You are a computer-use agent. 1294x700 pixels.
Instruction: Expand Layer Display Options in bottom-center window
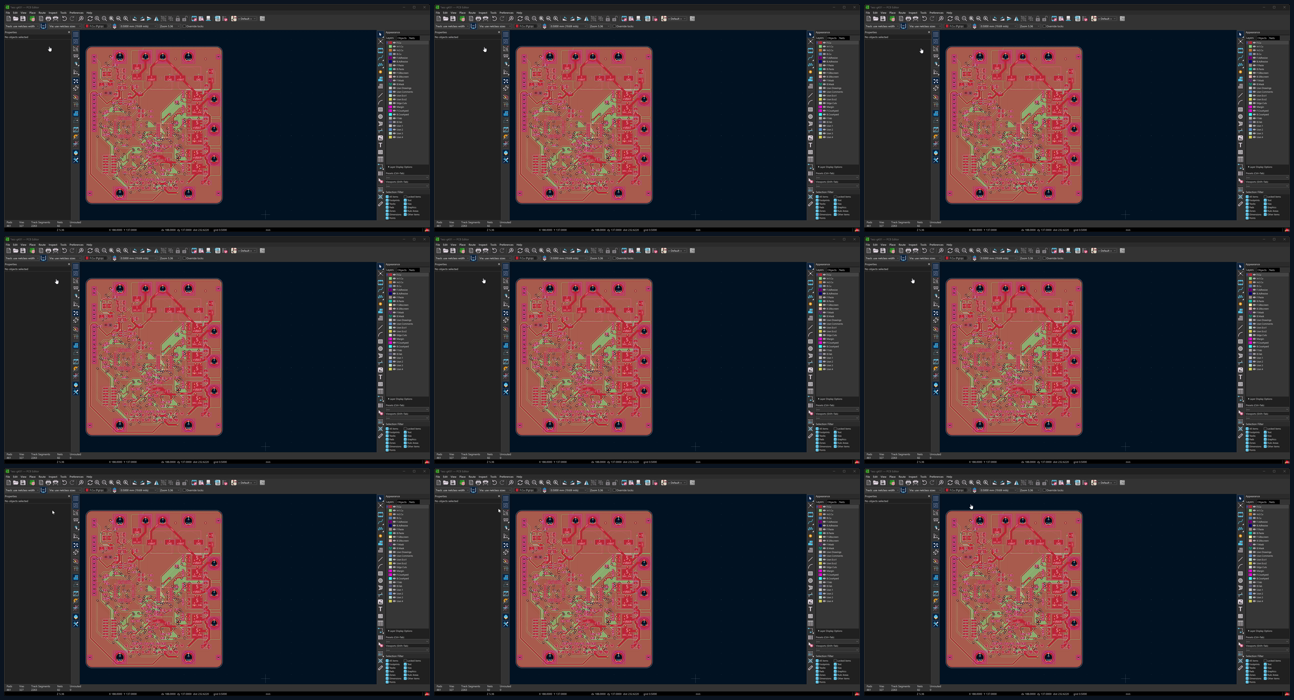click(831, 631)
